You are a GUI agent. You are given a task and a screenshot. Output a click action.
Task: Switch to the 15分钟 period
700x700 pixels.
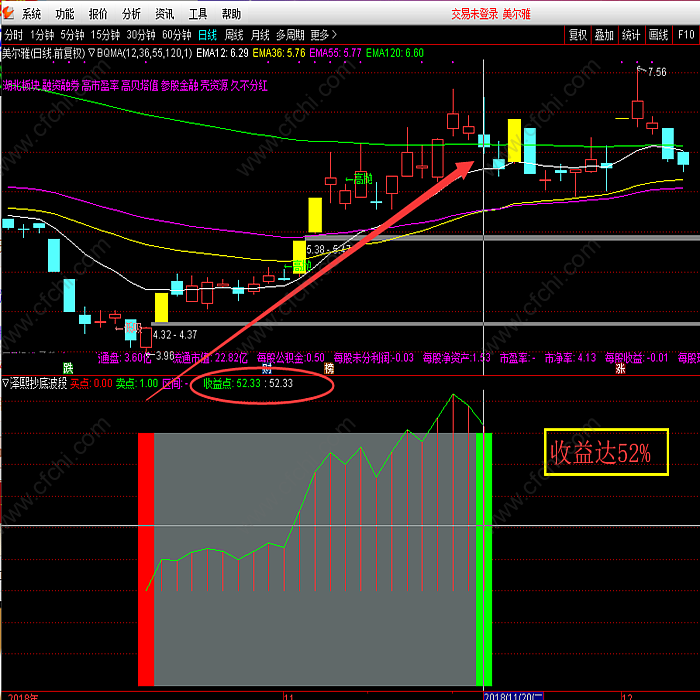105,35
